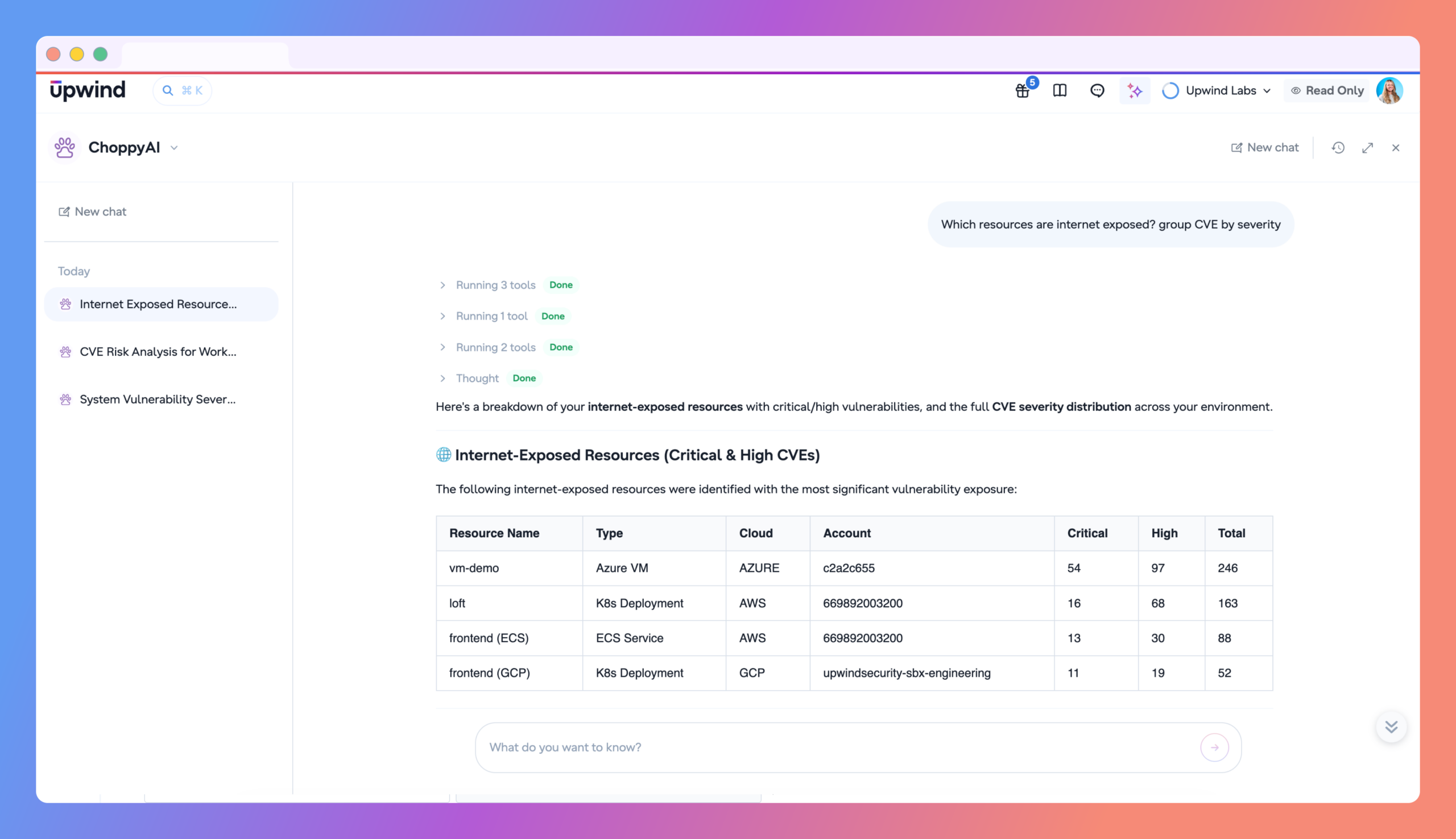Open the documentation book icon
Screen dimensions: 1456x839
[1060, 90]
